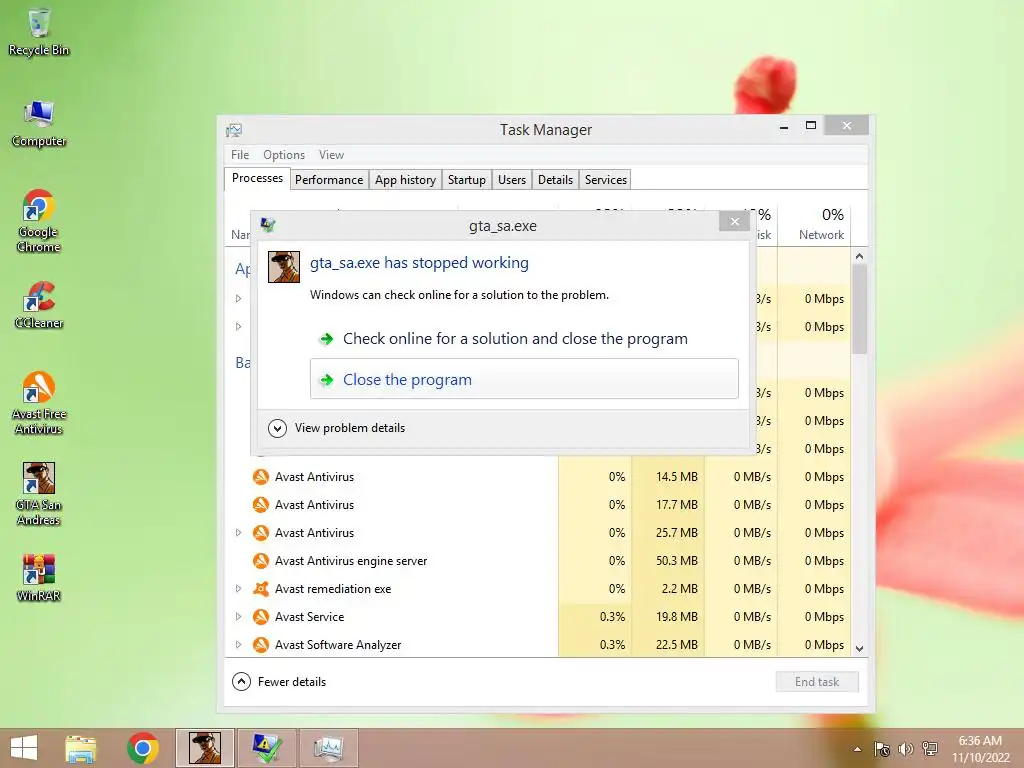Launch the GTA San Andreas desktop shortcut
The image size is (1024, 768).
pos(39,494)
